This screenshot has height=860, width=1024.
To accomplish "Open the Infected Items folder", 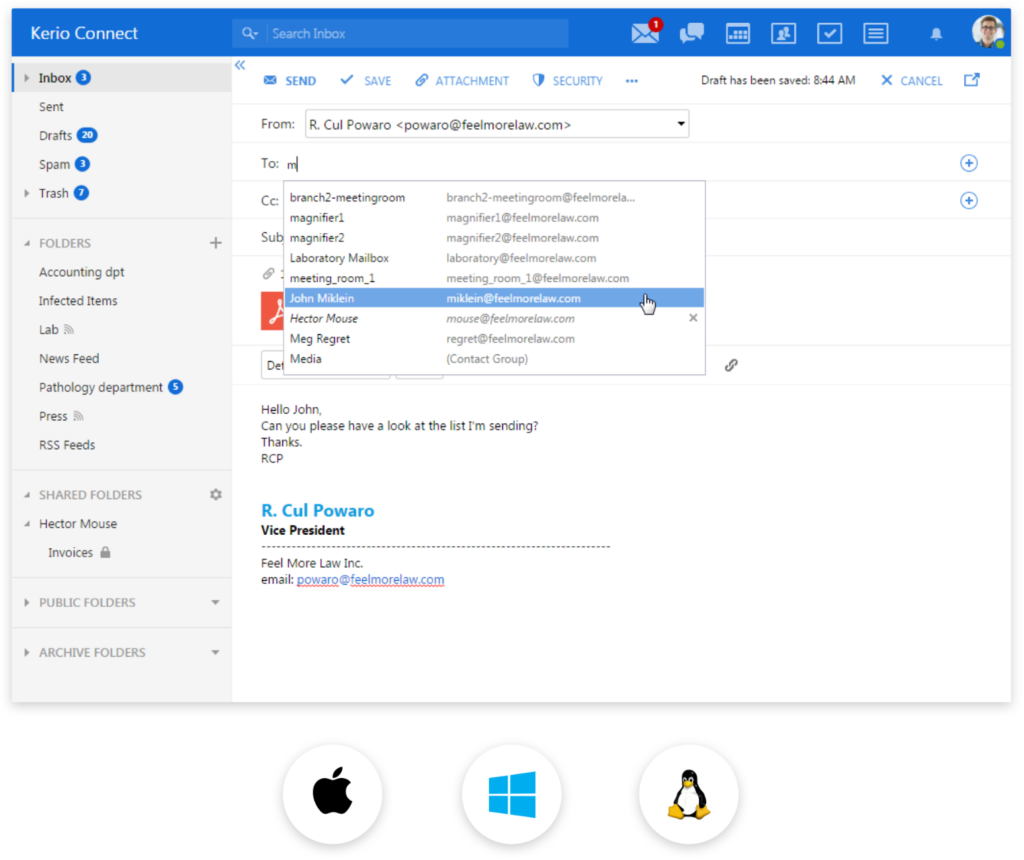I will click(x=78, y=300).
